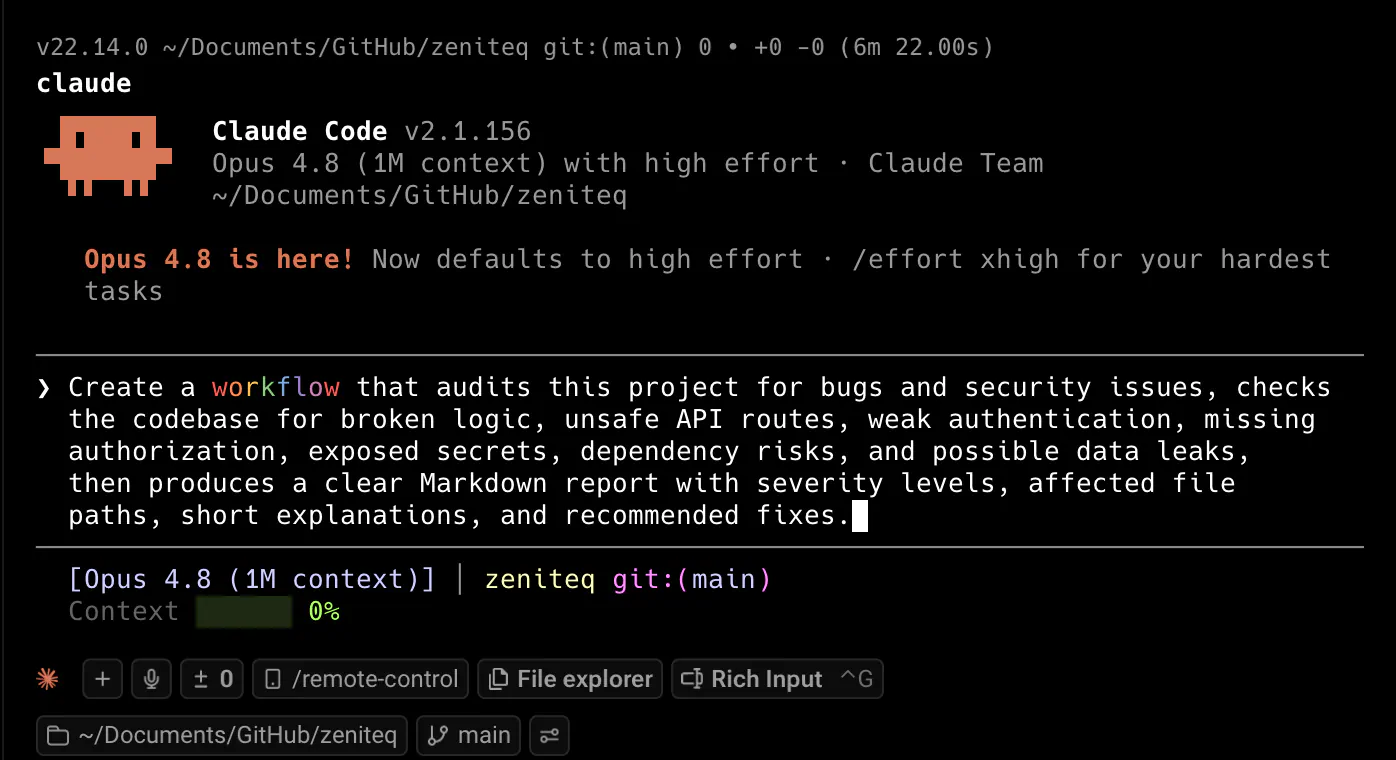The height and width of the screenshot is (760, 1396).
Task: Click the plus button in bottom toolbar
Action: pyautogui.click(x=102, y=679)
